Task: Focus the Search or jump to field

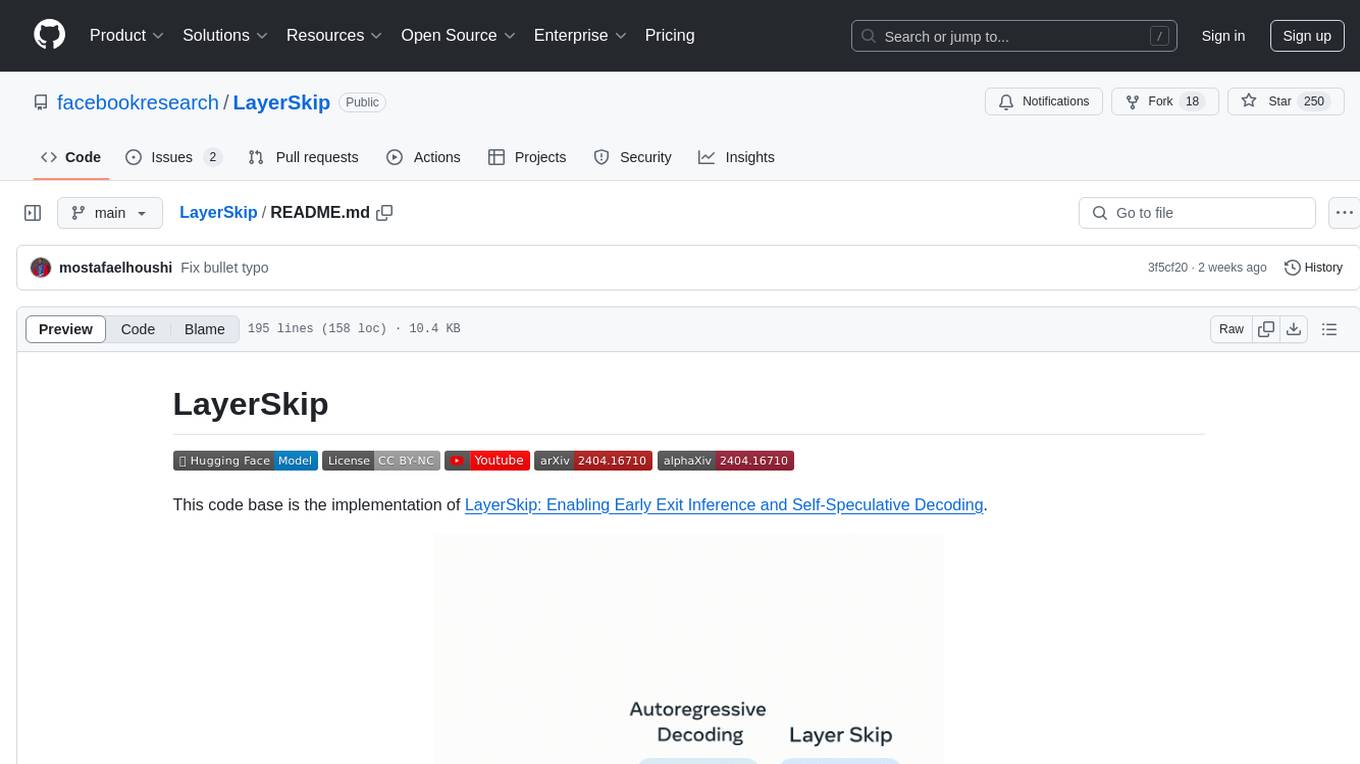Action: coord(1014,36)
